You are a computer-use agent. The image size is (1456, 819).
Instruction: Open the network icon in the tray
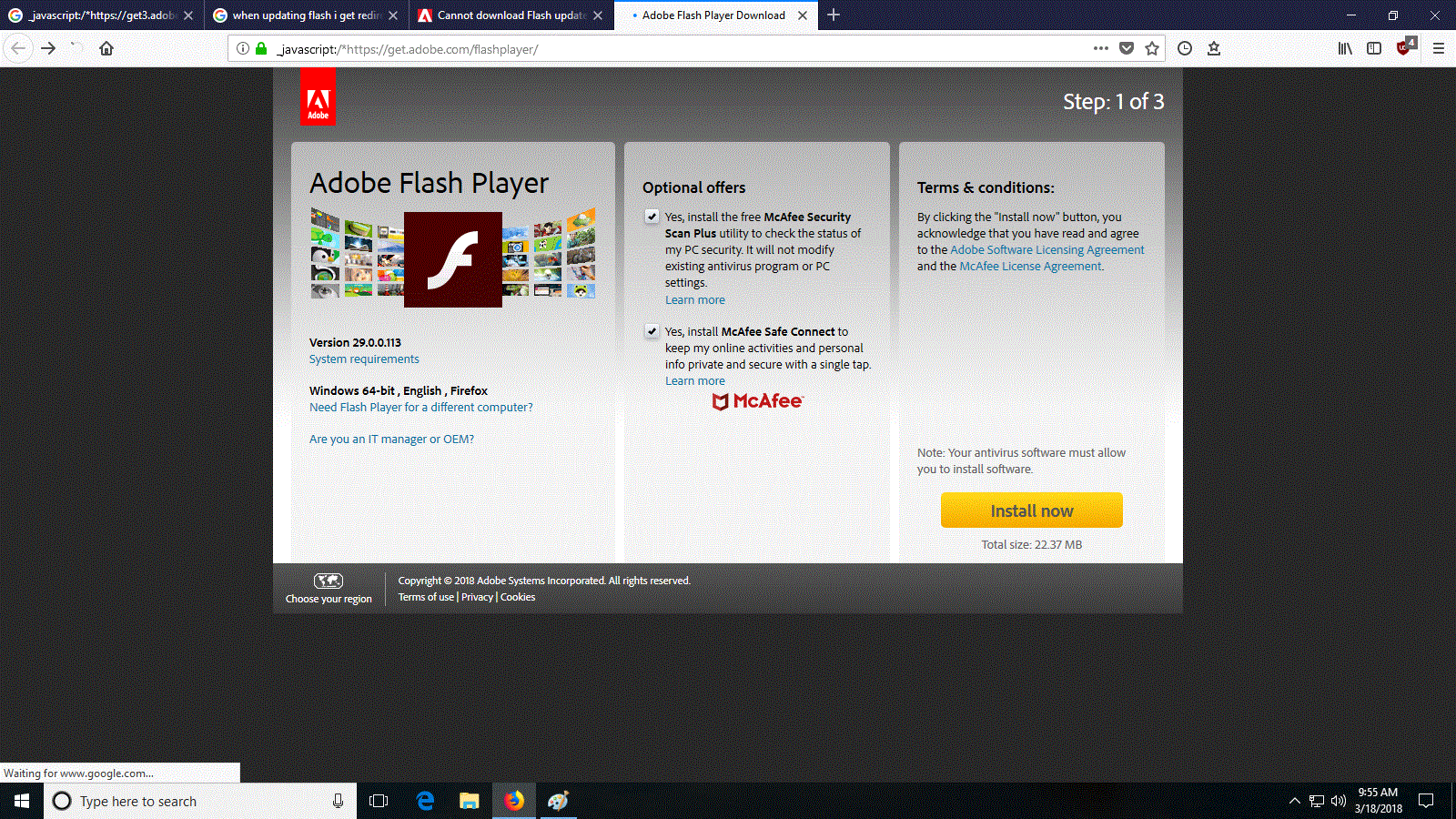1317,801
